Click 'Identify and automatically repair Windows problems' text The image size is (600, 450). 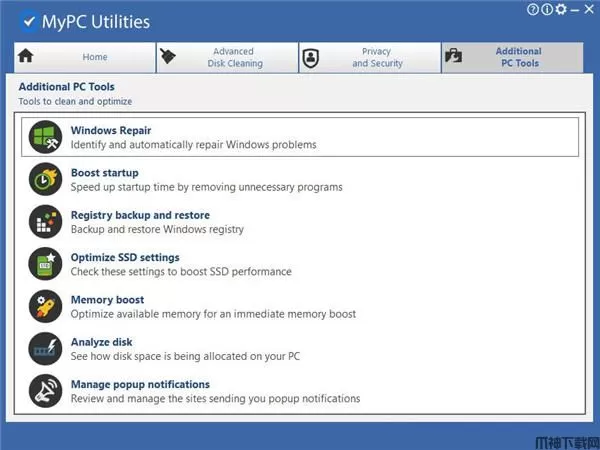[194, 145]
